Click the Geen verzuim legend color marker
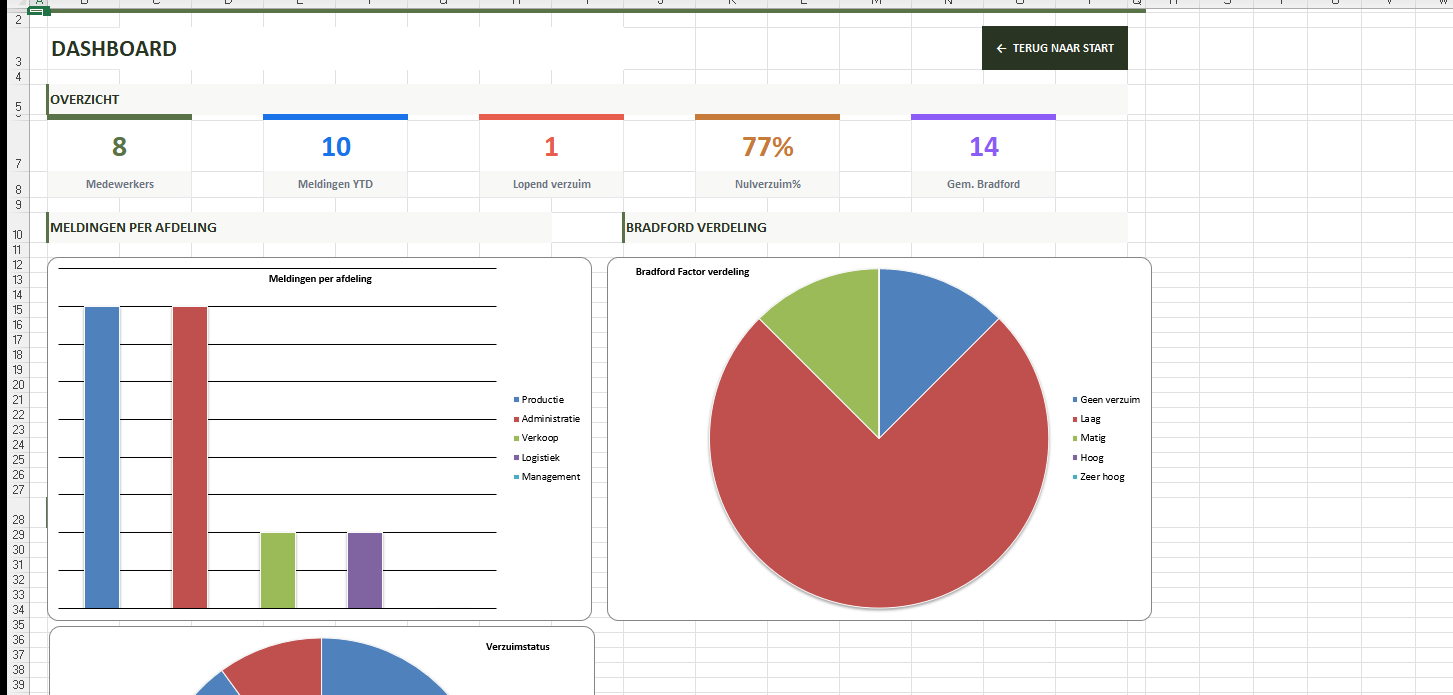The image size is (1453, 695). 1075,400
